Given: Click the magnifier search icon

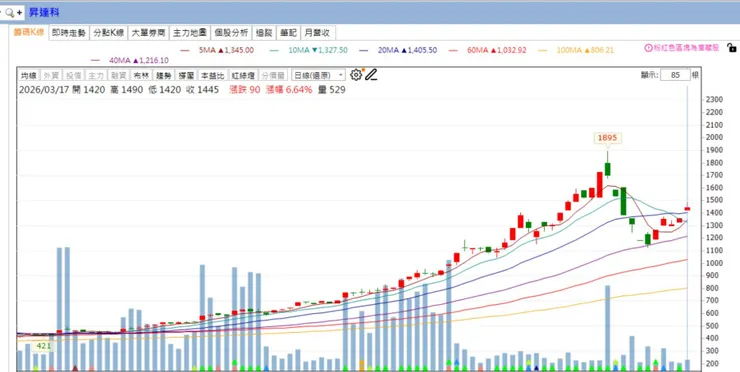Looking at the screenshot, I should click(9, 13).
